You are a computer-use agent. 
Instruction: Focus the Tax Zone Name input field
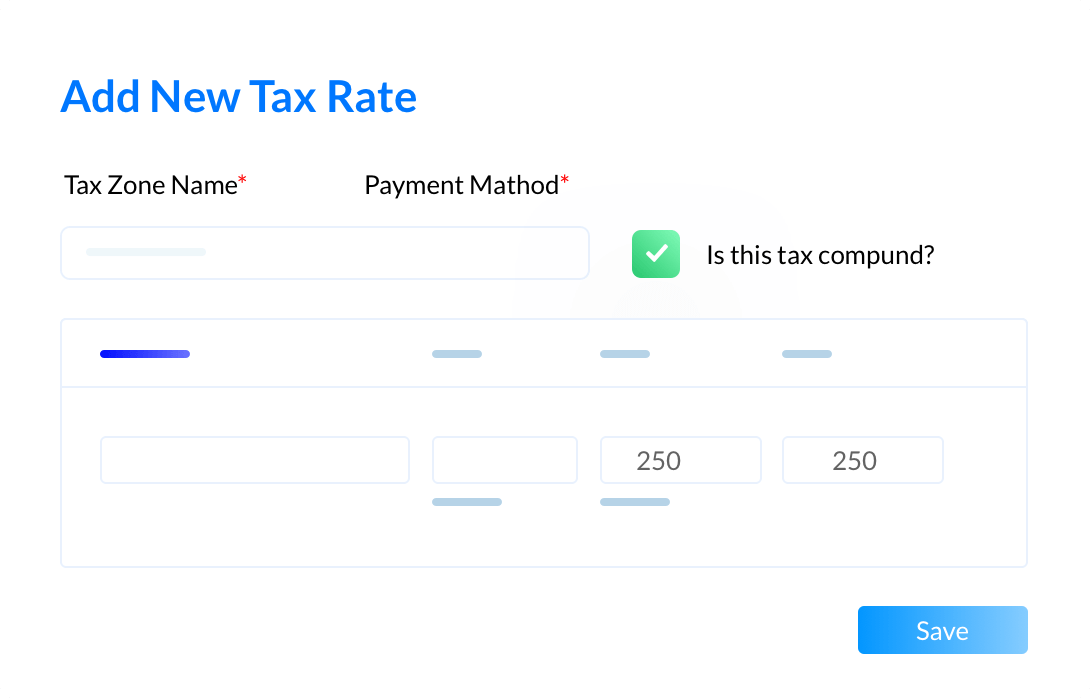(x=325, y=253)
